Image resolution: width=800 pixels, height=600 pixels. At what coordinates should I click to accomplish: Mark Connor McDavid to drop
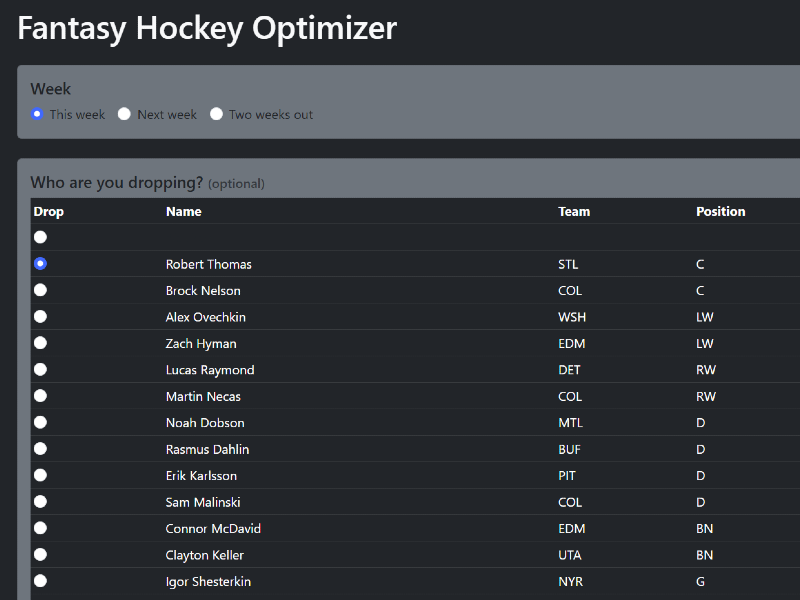pyautogui.click(x=40, y=527)
